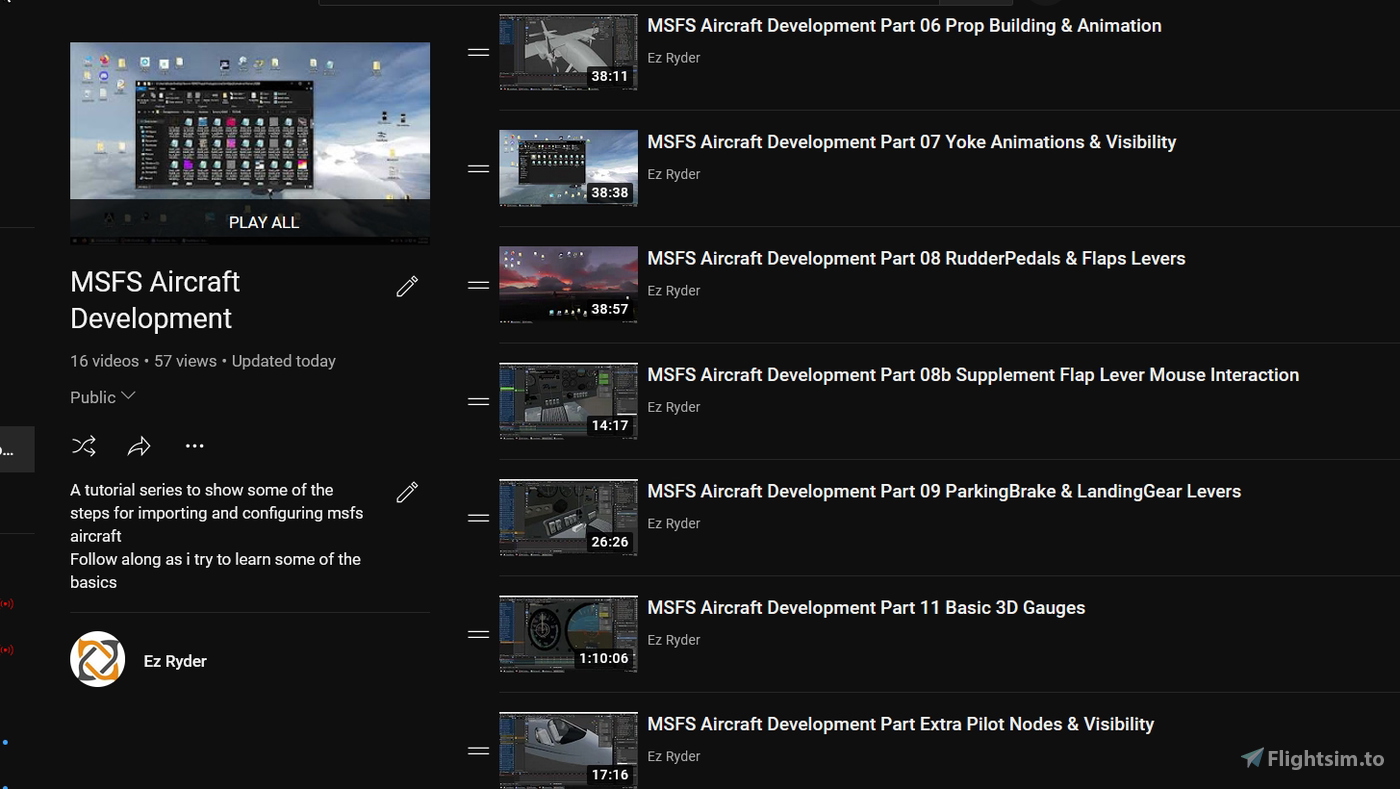
Task: Open the playlist three-dot options menu
Action: pyautogui.click(x=194, y=446)
